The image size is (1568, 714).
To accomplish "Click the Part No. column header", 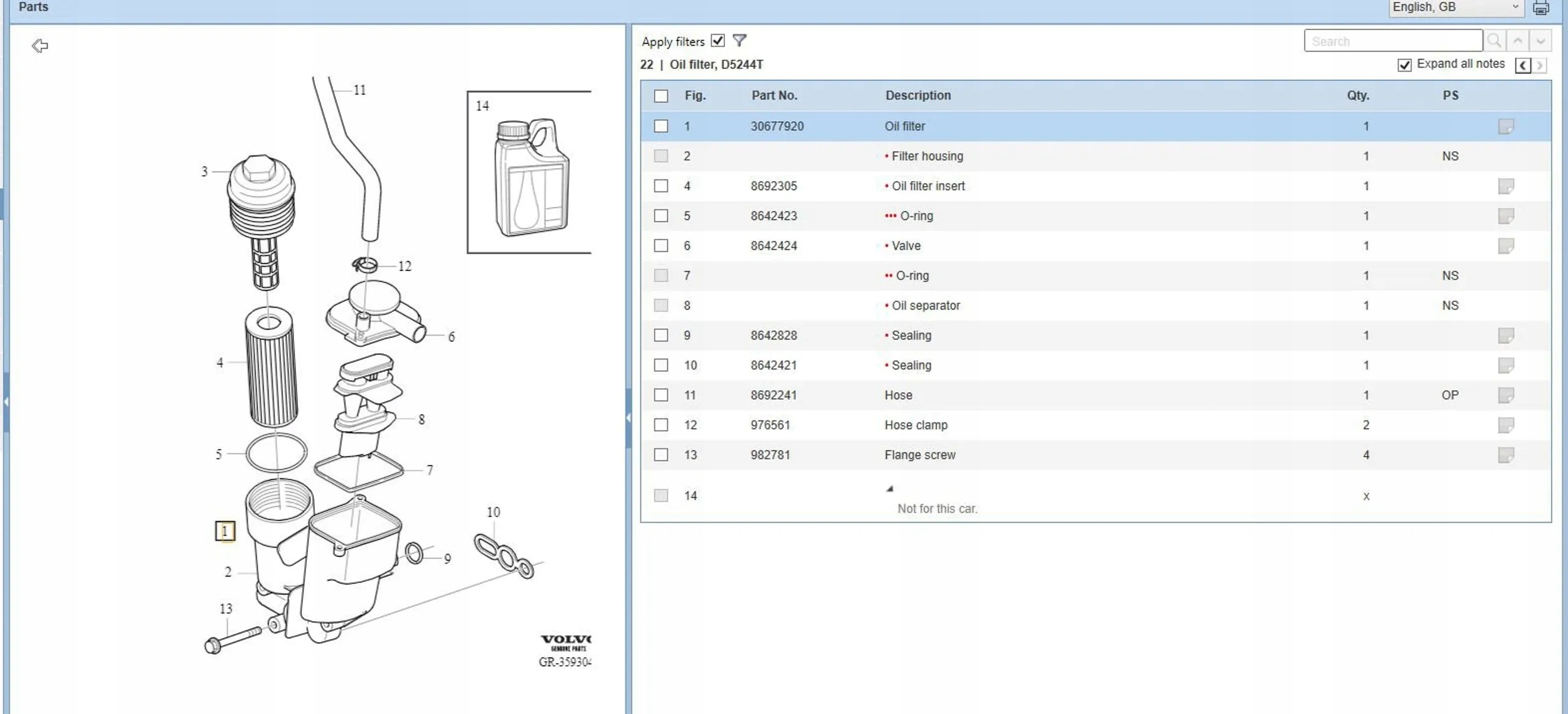I will tap(774, 95).
